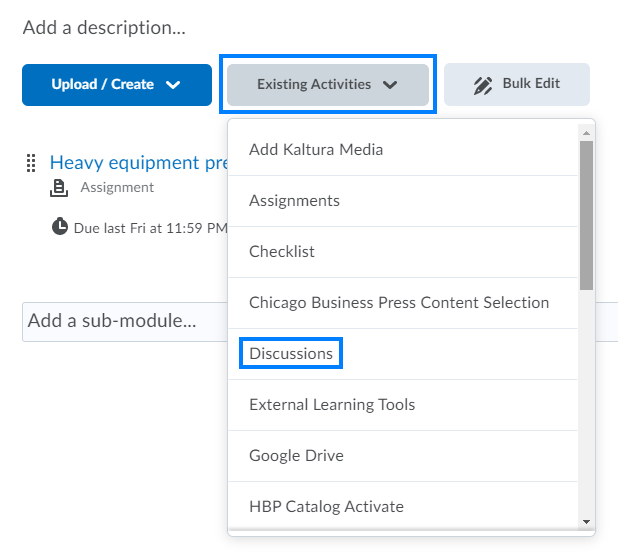Click the clock due date icon

(60, 227)
